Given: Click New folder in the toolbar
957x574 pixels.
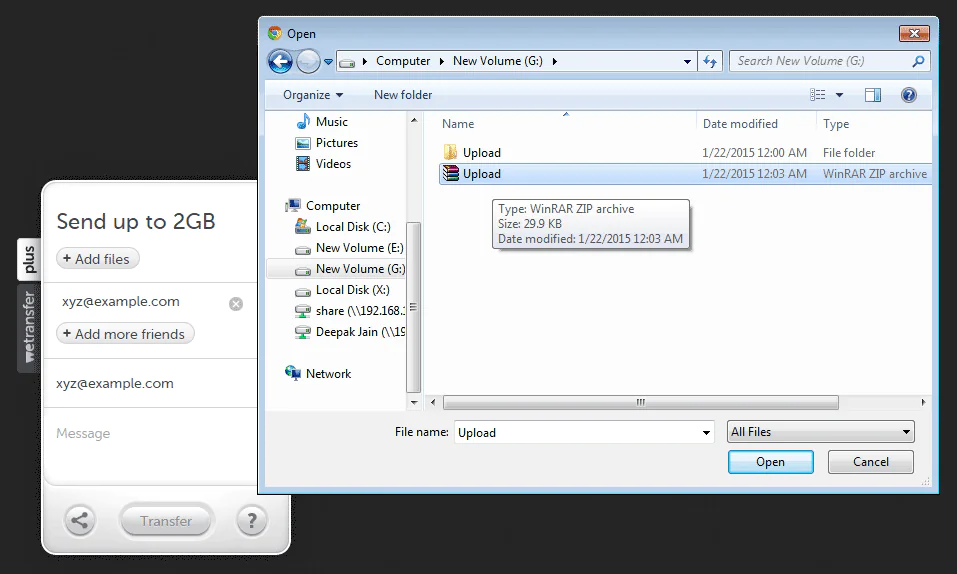Looking at the screenshot, I should pyautogui.click(x=403, y=95).
